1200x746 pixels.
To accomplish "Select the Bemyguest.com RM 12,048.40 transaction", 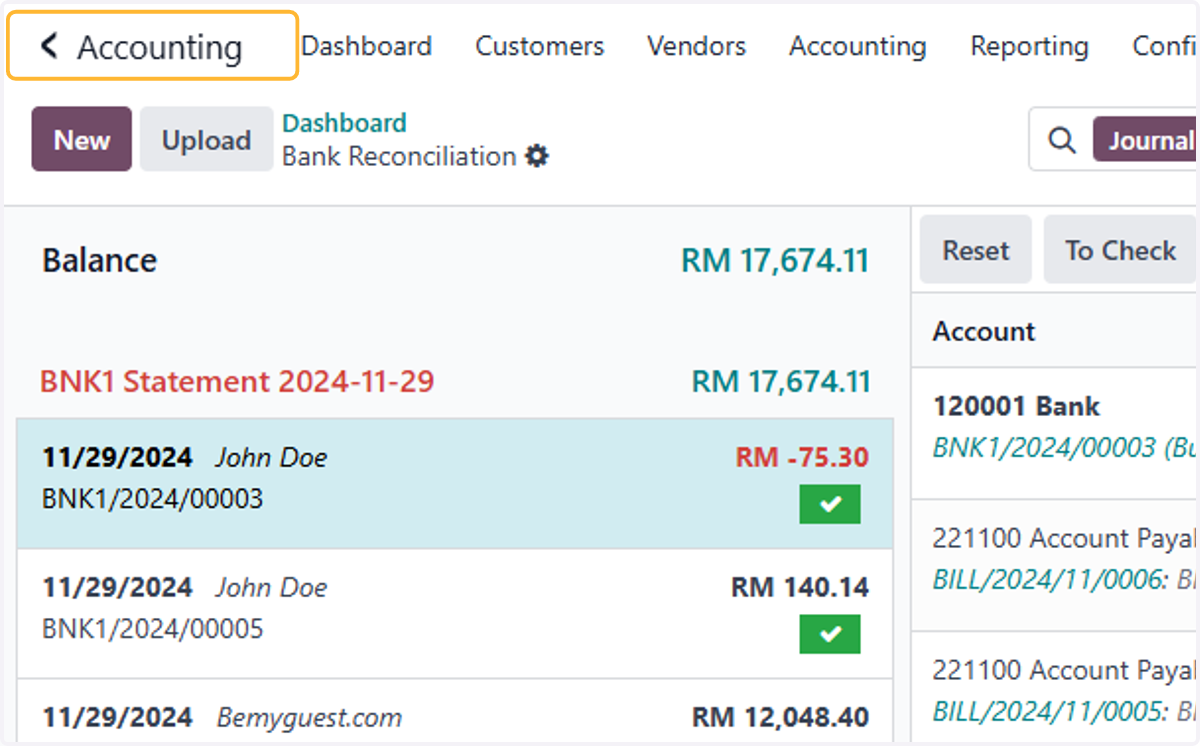I will 455,711.
